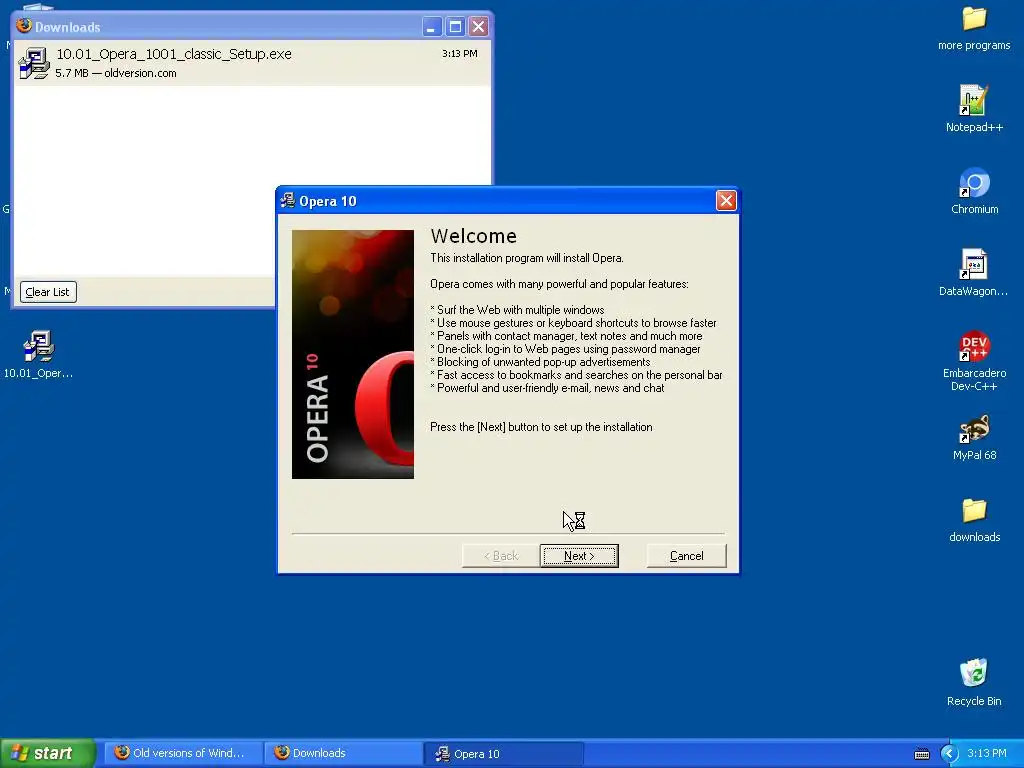Click Next to continue Opera installation
This screenshot has width=1024, height=768.
coord(579,556)
